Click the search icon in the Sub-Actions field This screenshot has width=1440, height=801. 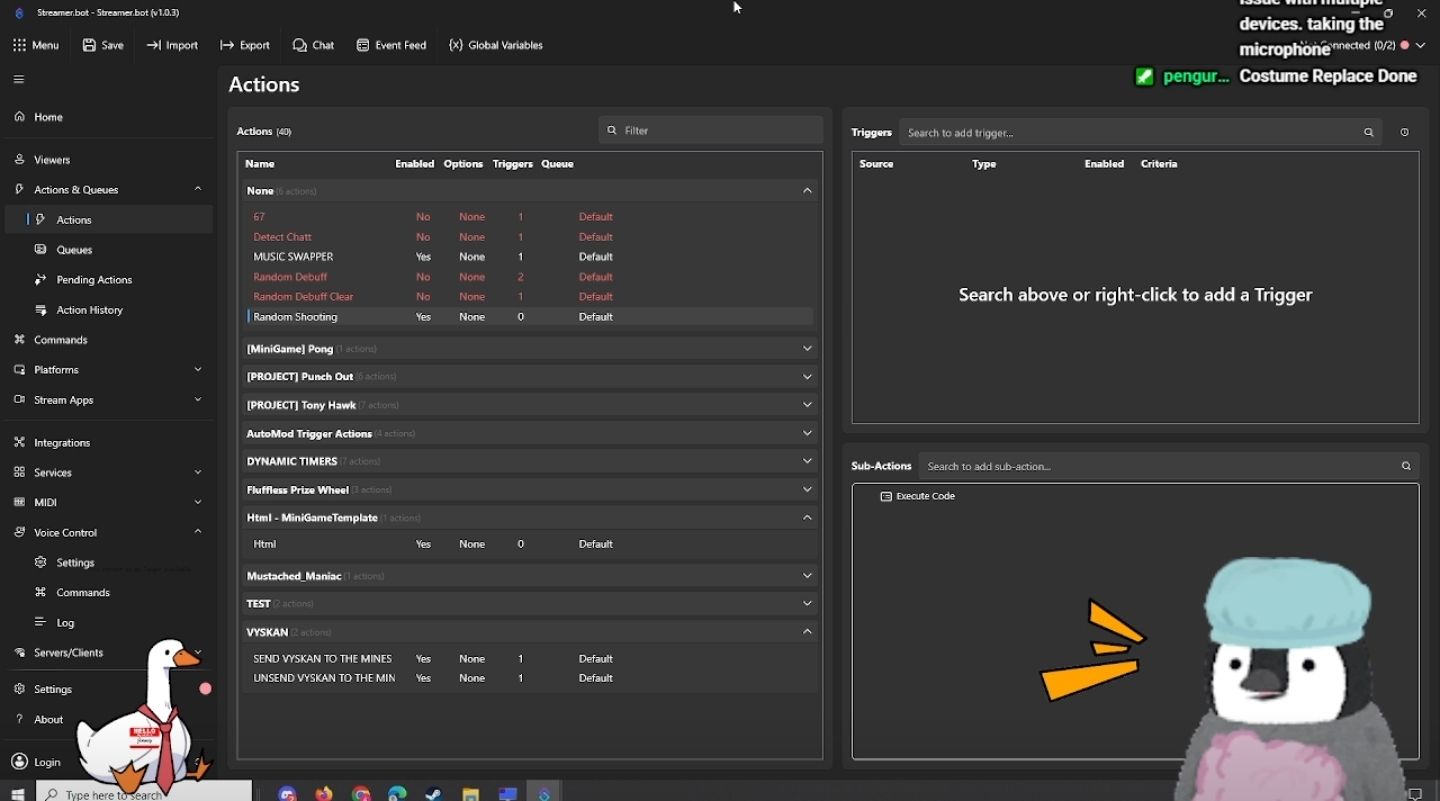pos(1406,466)
